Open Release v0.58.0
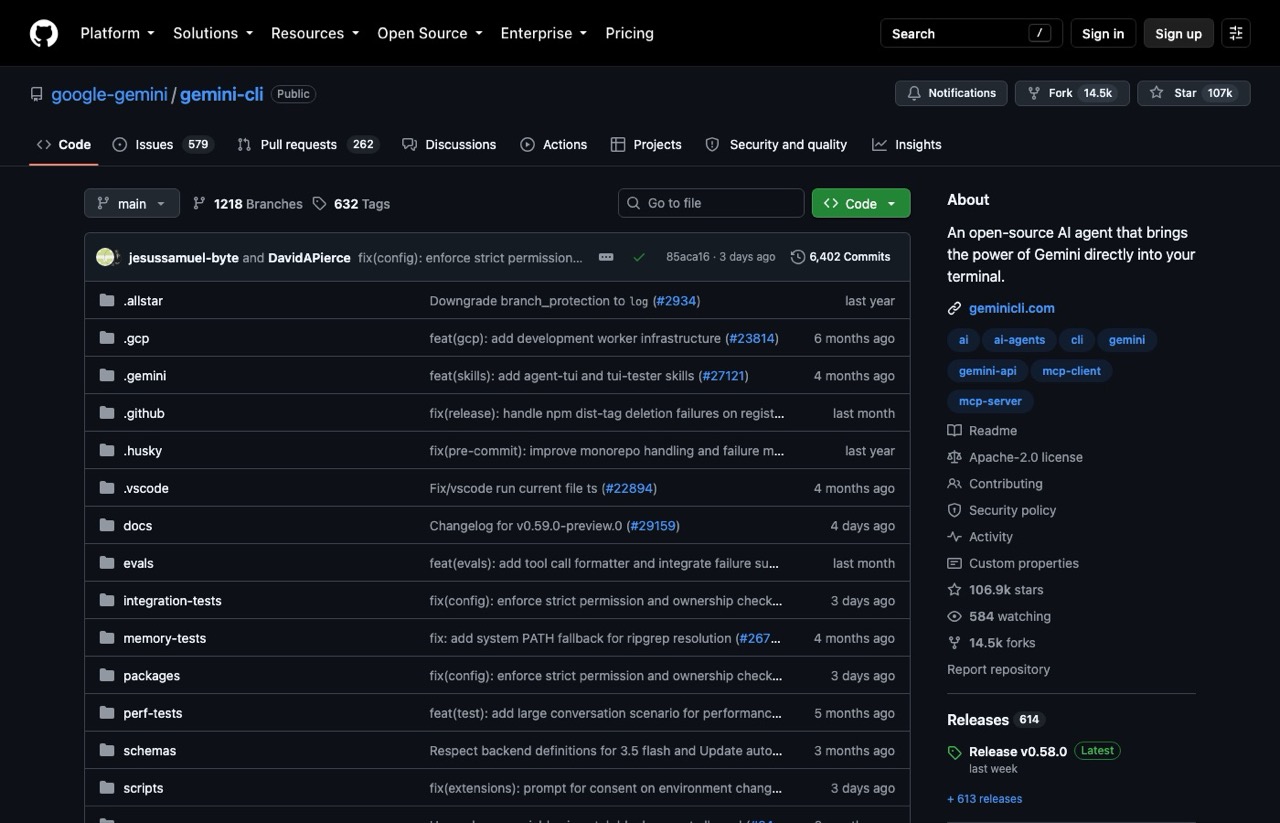Viewport: 1280px width, 823px height. click(x=1018, y=751)
